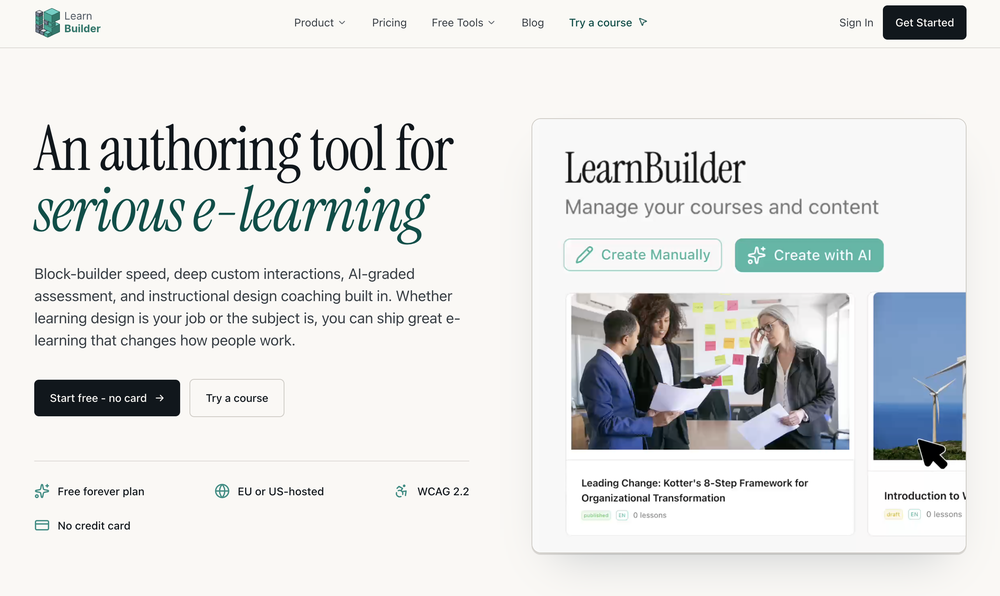Image resolution: width=1000 pixels, height=596 pixels.
Task: Click the EN tag on Leading Change course
Action: [622, 515]
